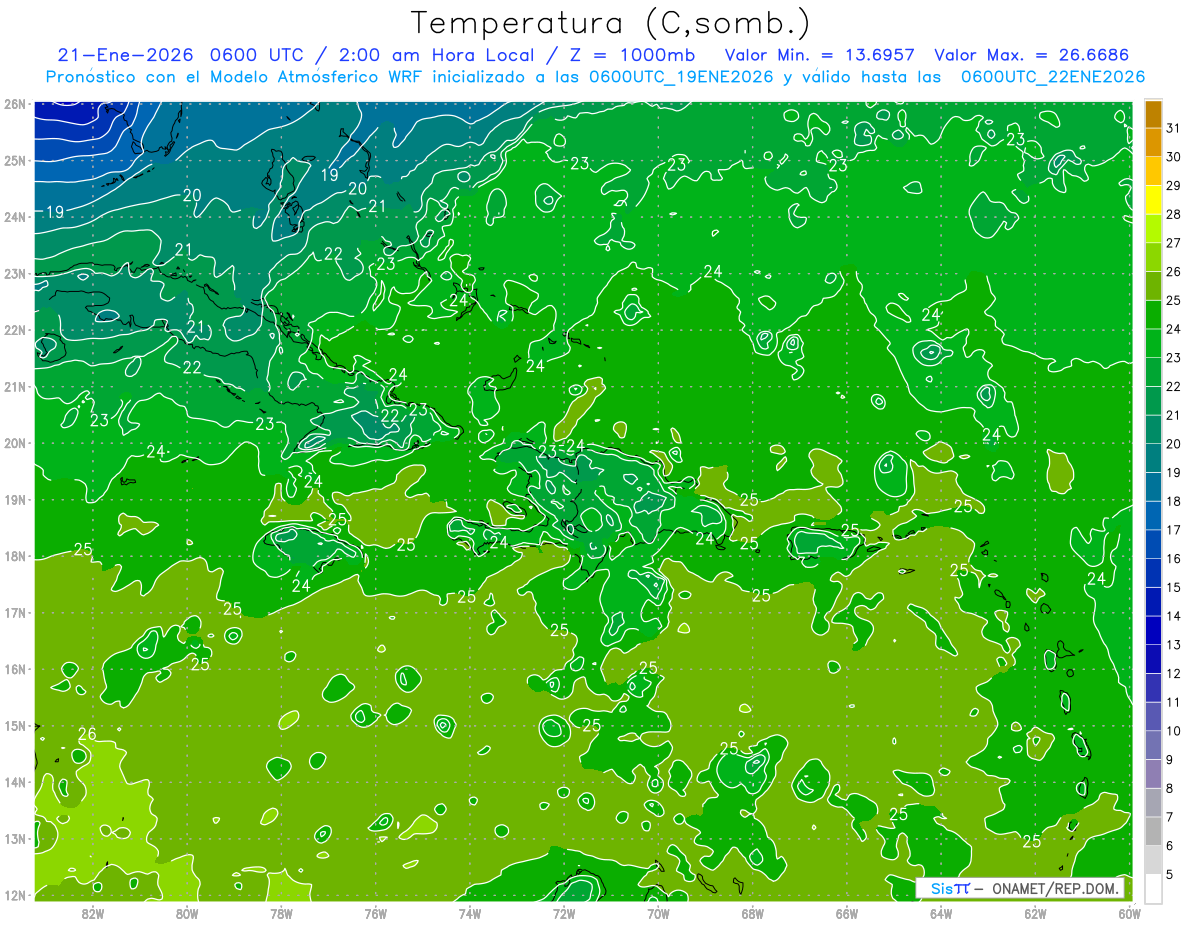
Task: Click the 19N latitude axis label
Action: click(x=15, y=500)
